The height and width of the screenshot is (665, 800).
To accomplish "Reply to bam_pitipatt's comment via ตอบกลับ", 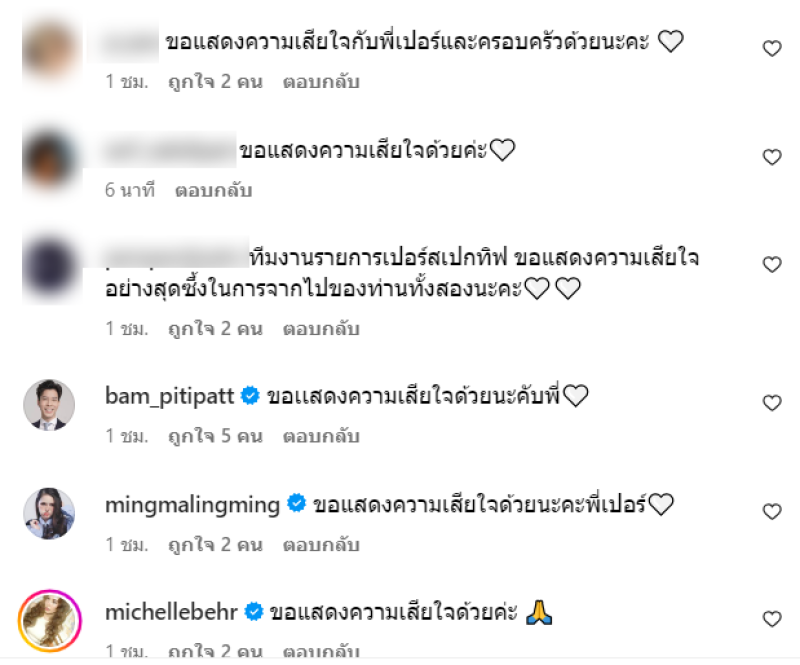I will coord(321,436).
